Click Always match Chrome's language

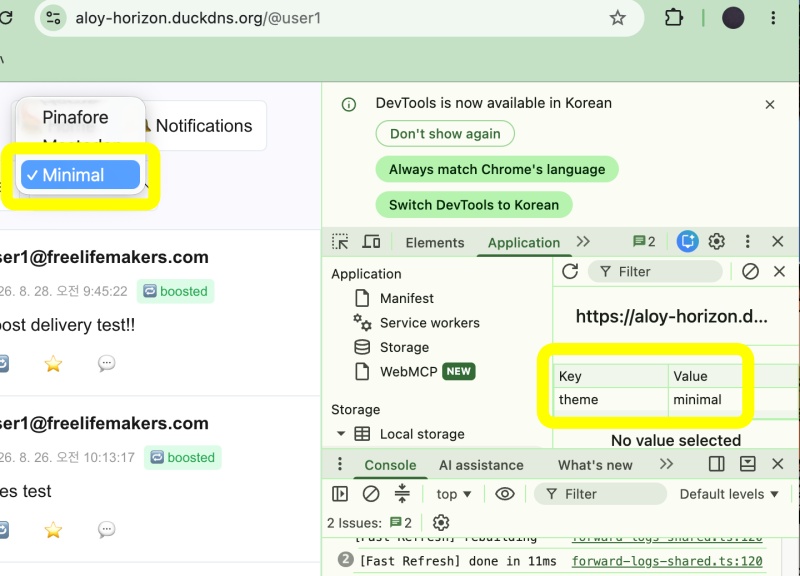point(497,169)
